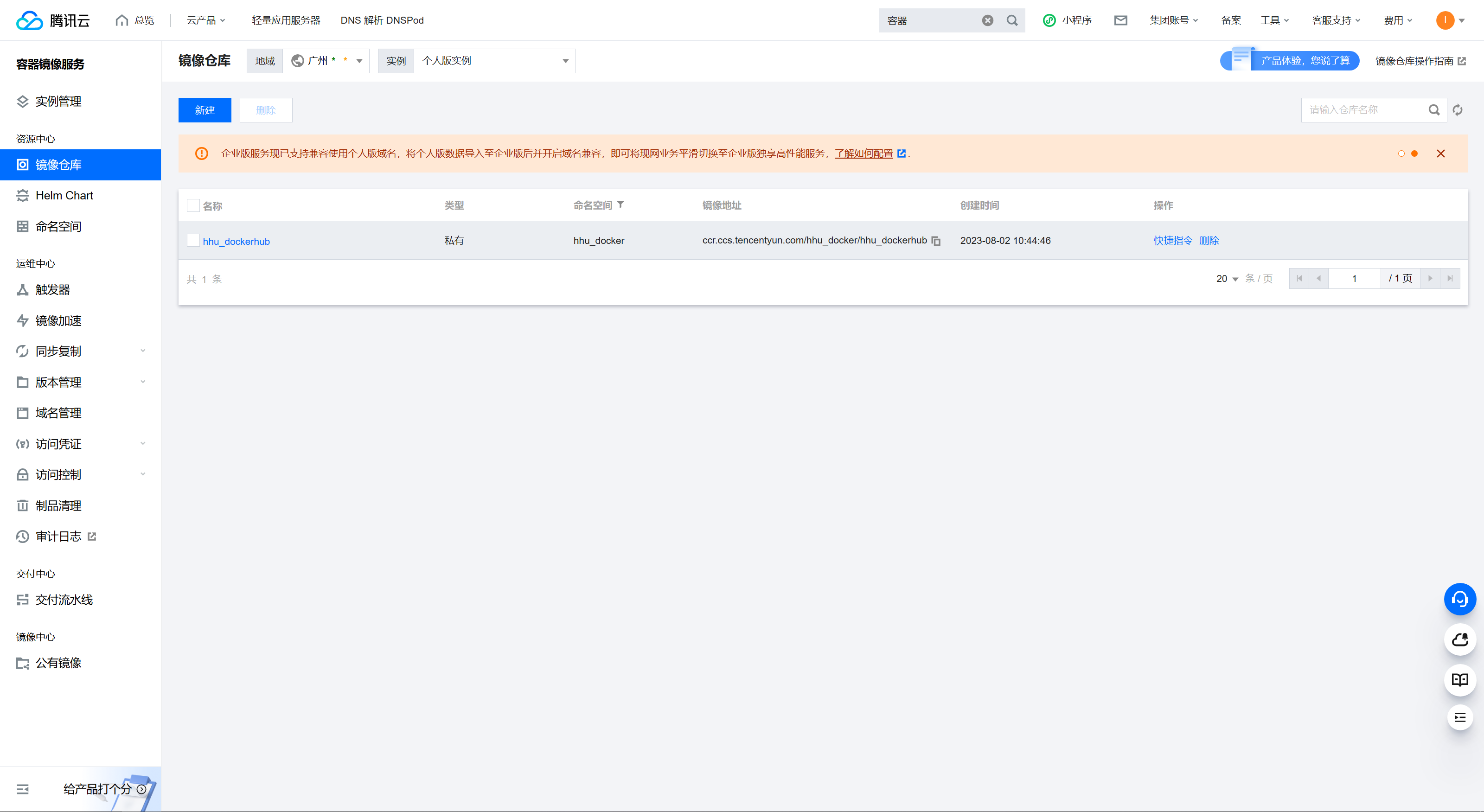This screenshot has height=812, width=1484.
Task: Open 小程序 mini program link
Action: (x=1068, y=20)
